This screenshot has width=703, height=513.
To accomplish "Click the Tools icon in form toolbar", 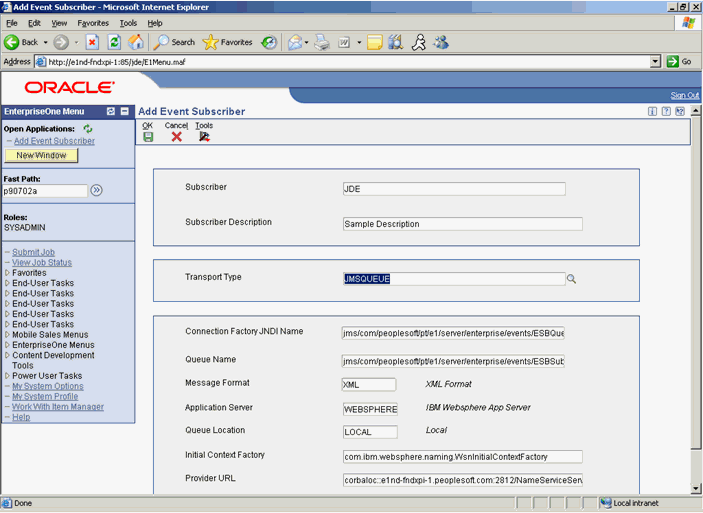I will coord(204,137).
